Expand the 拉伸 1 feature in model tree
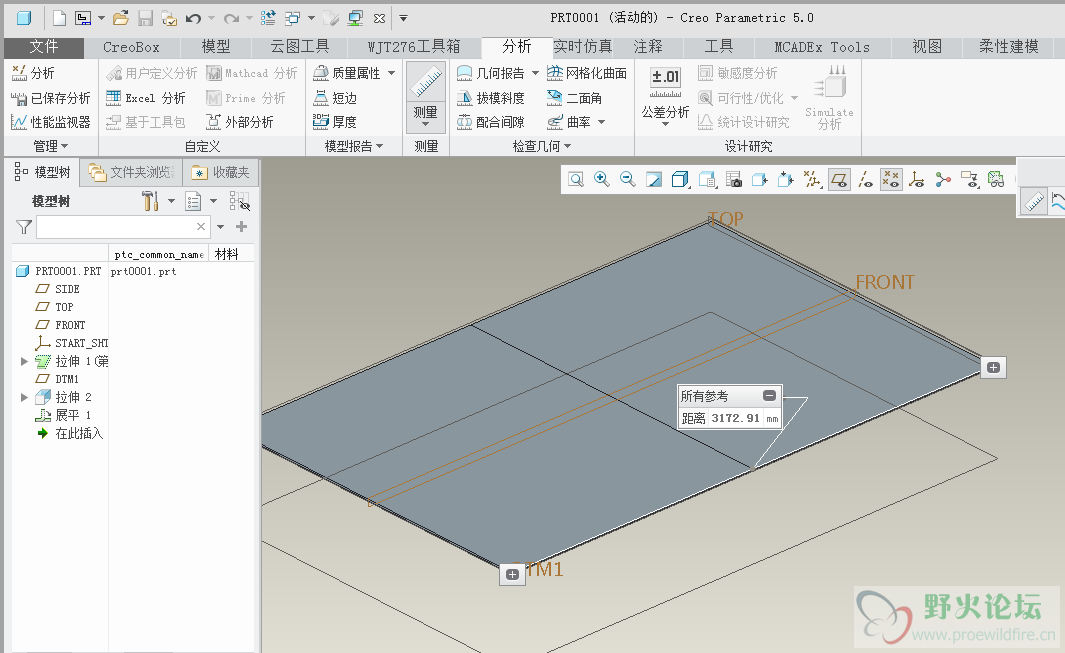The width and height of the screenshot is (1065, 653). [25, 361]
